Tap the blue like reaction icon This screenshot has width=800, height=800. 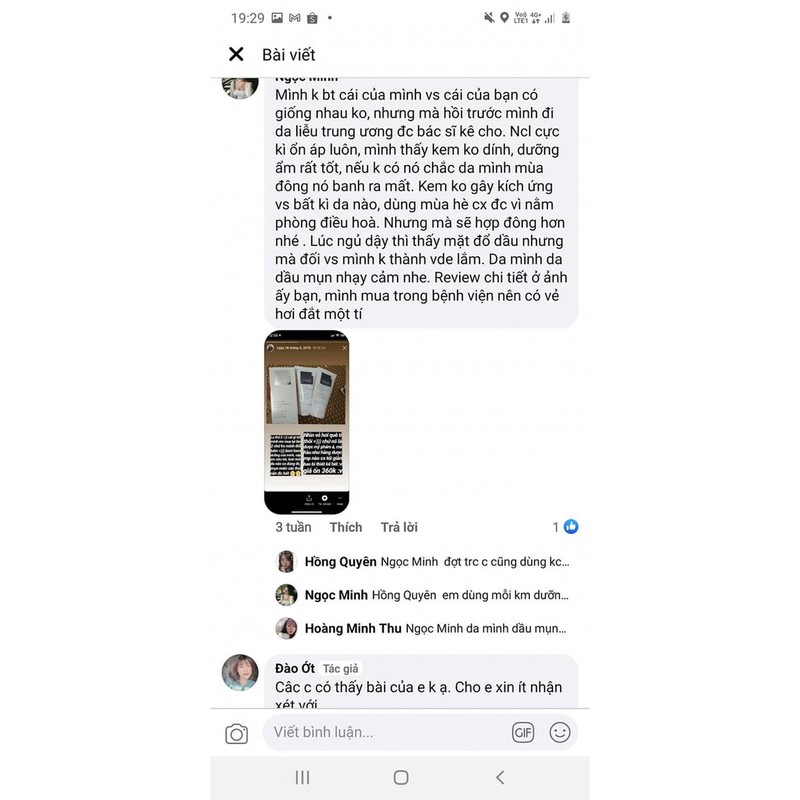[x=571, y=527]
